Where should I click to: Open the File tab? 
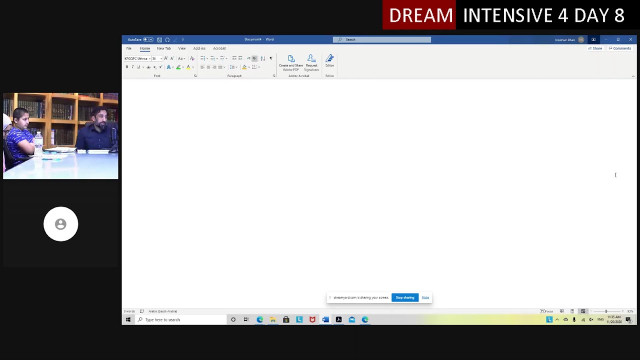(x=129, y=49)
